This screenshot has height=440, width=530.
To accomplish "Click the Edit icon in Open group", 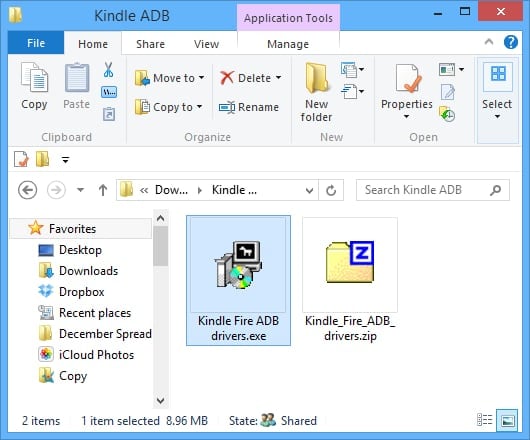I will [x=448, y=92].
